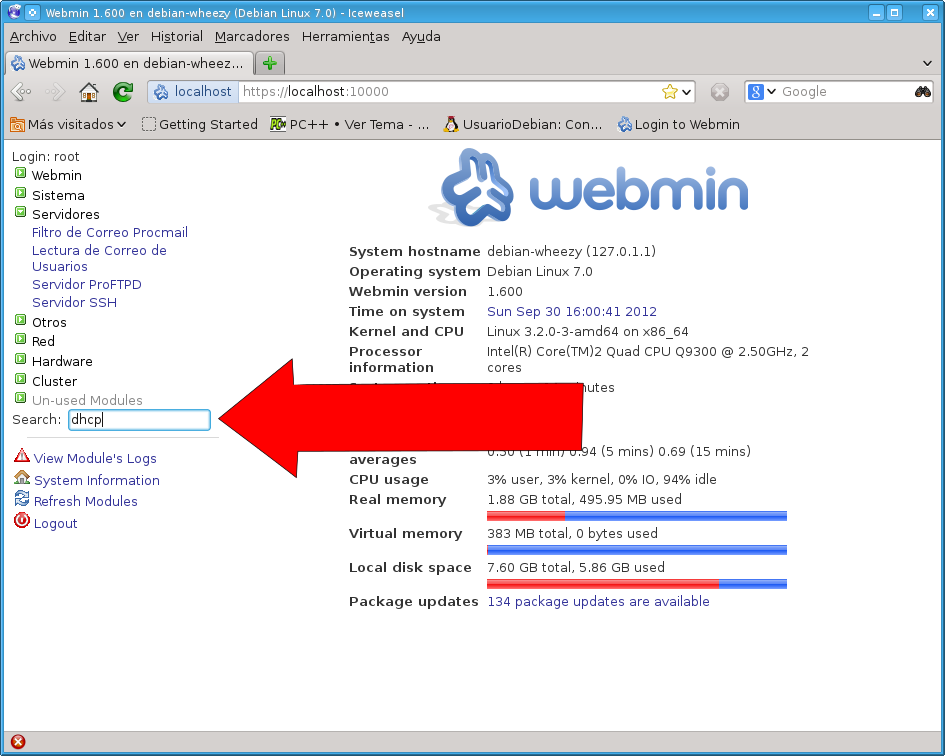Open Filtro de Correo Procmail module
Viewport: 945px width, 756px height.
tap(110, 233)
